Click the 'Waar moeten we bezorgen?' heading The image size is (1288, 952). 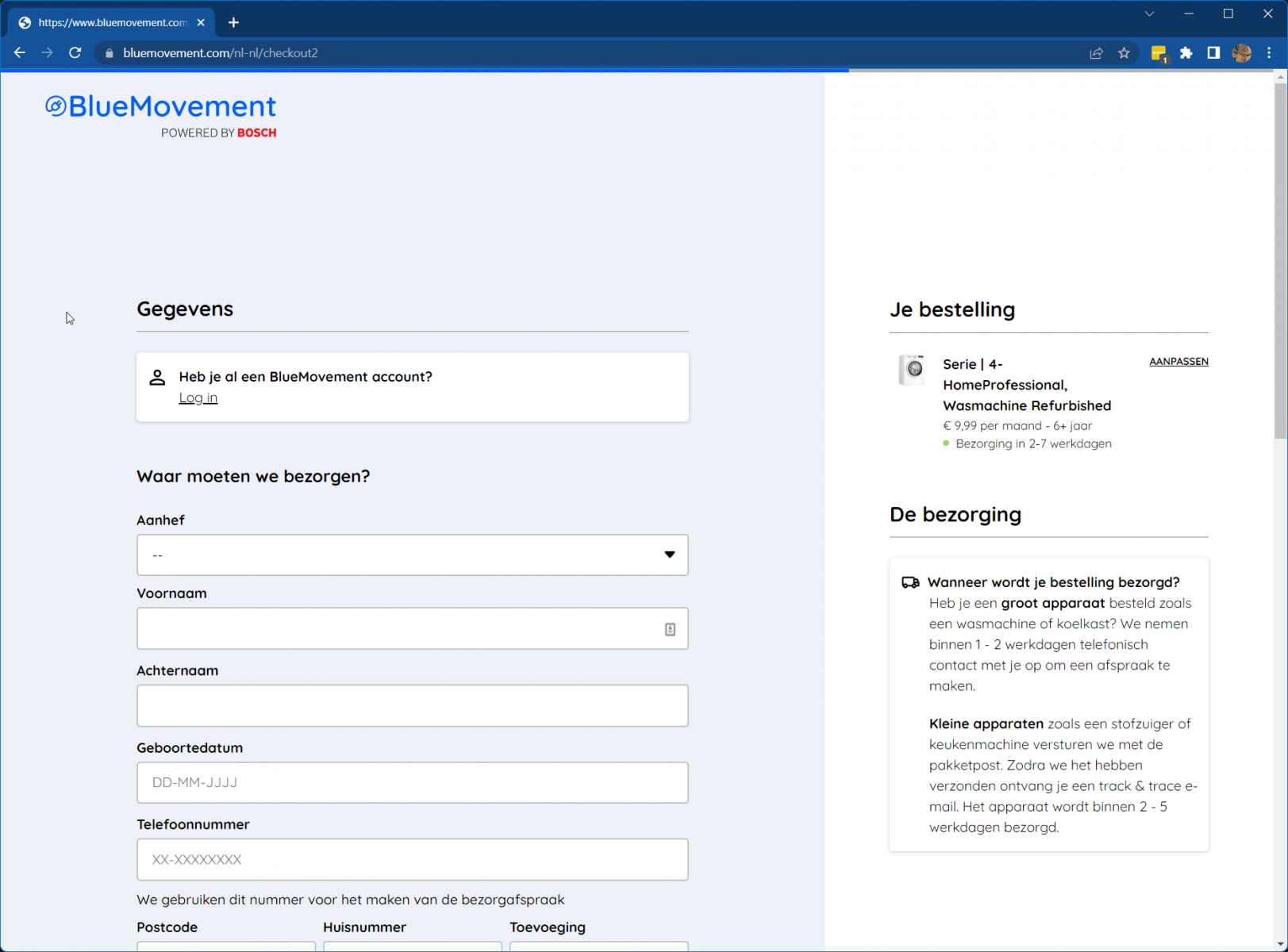pos(253,476)
